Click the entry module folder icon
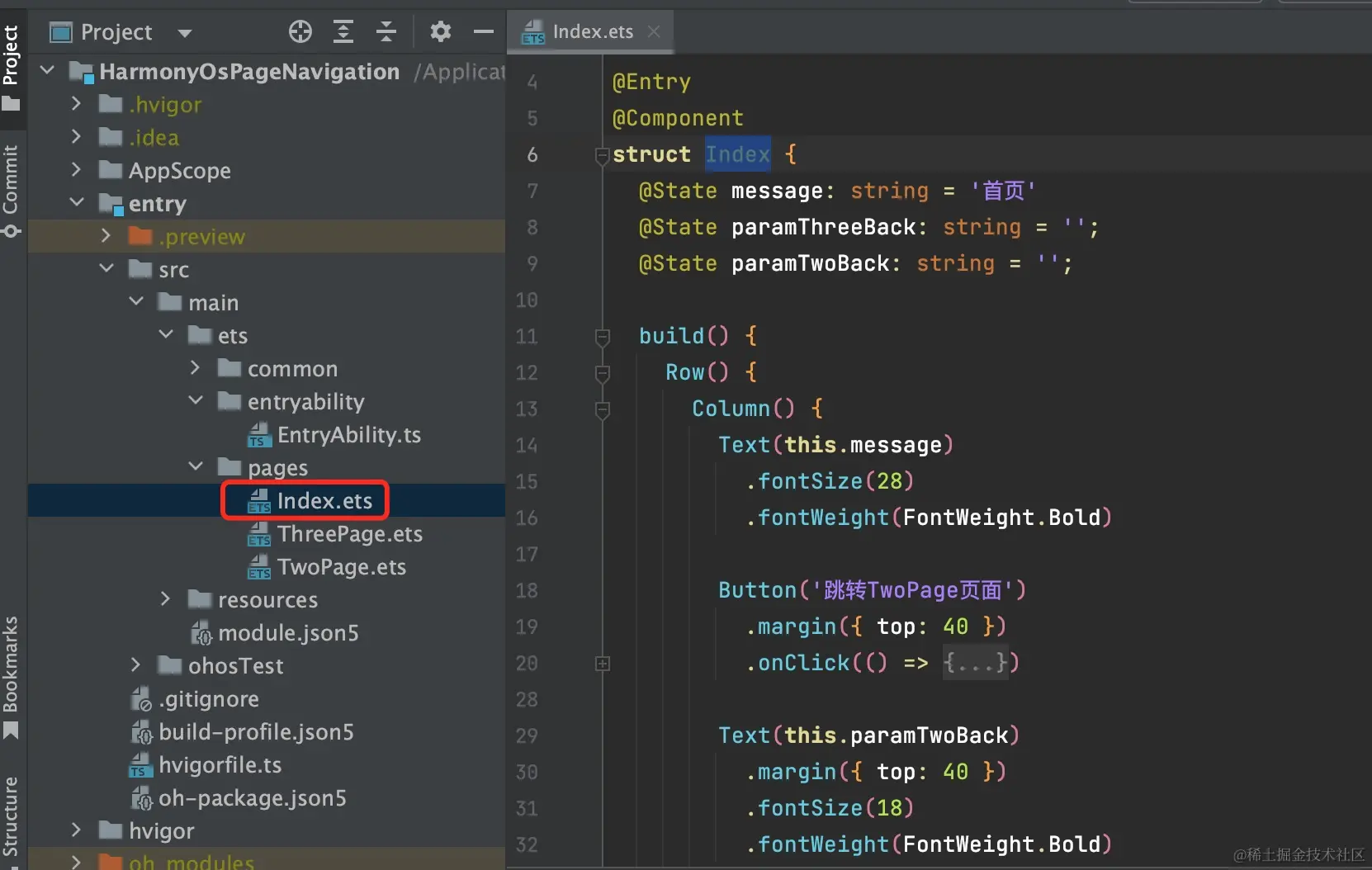The image size is (1372, 870). coord(111,203)
